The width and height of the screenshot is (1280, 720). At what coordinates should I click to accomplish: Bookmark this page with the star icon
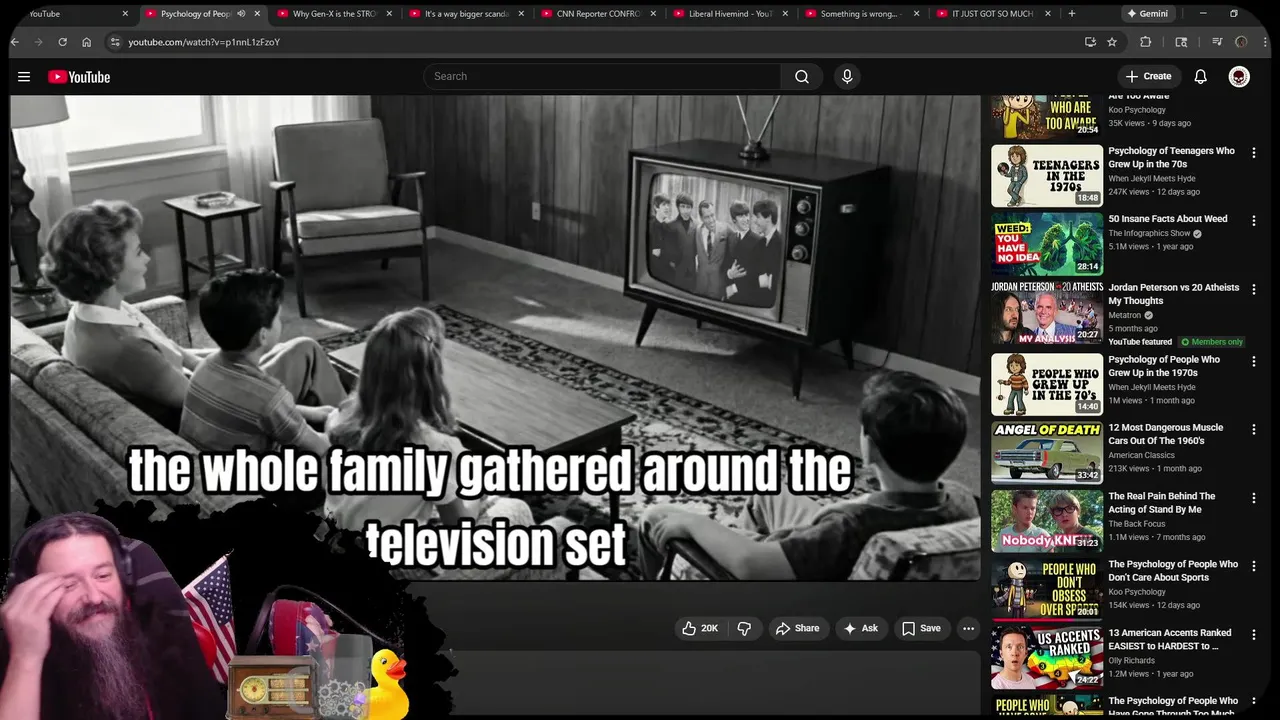(x=1112, y=42)
